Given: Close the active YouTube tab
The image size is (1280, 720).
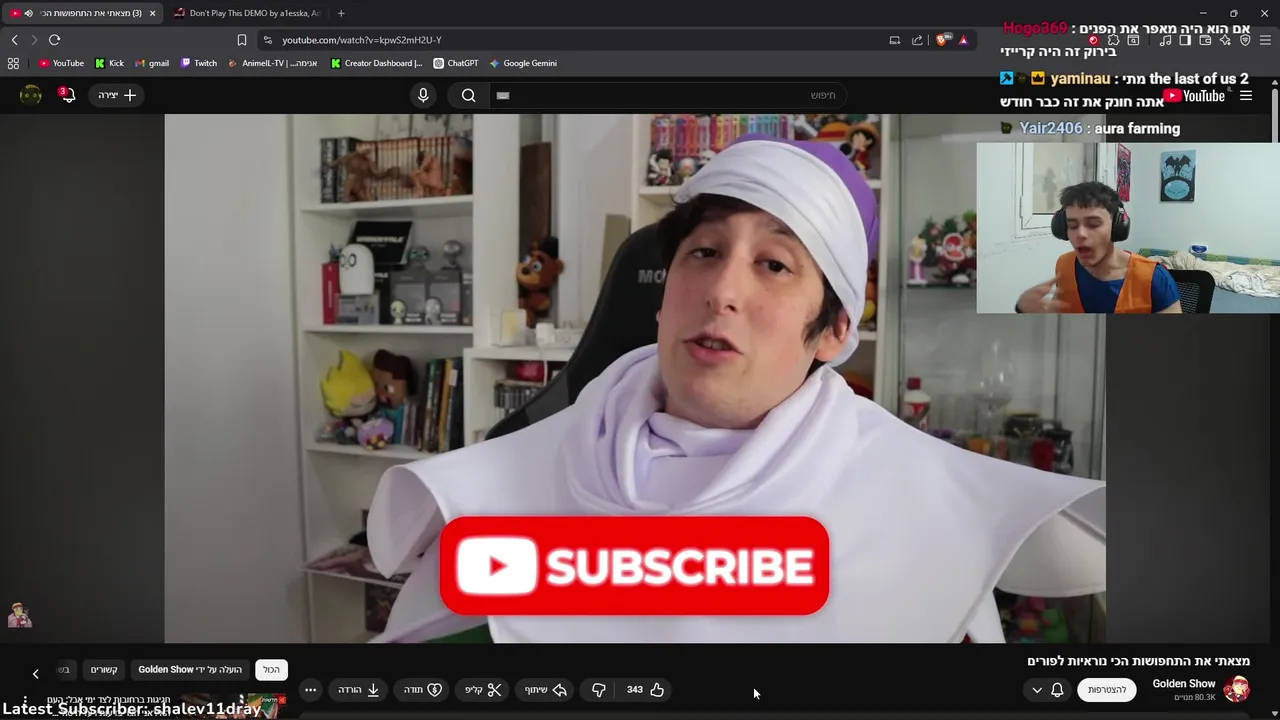Looking at the screenshot, I should pos(152,13).
